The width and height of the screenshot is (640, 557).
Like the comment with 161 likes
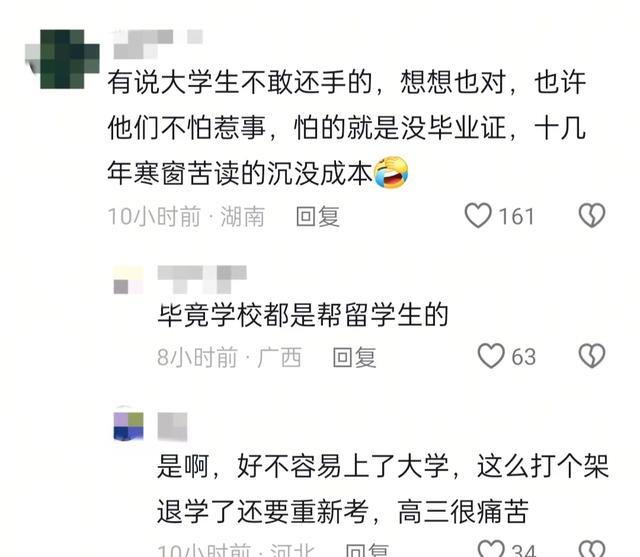click(478, 215)
